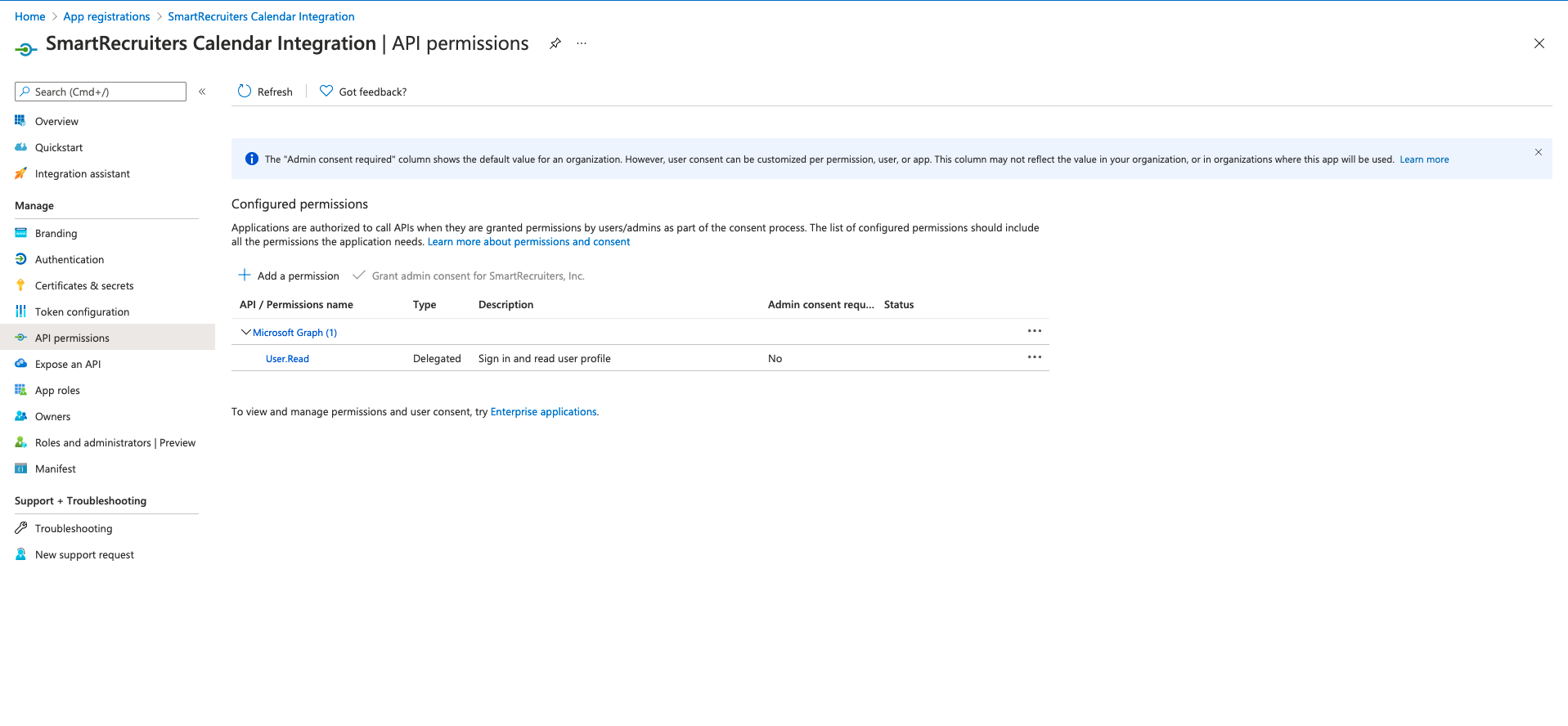Image resolution: width=1568 pixels, height=726 pixels.
Task: Click the Description column header
Action: [x=505, y=304]
